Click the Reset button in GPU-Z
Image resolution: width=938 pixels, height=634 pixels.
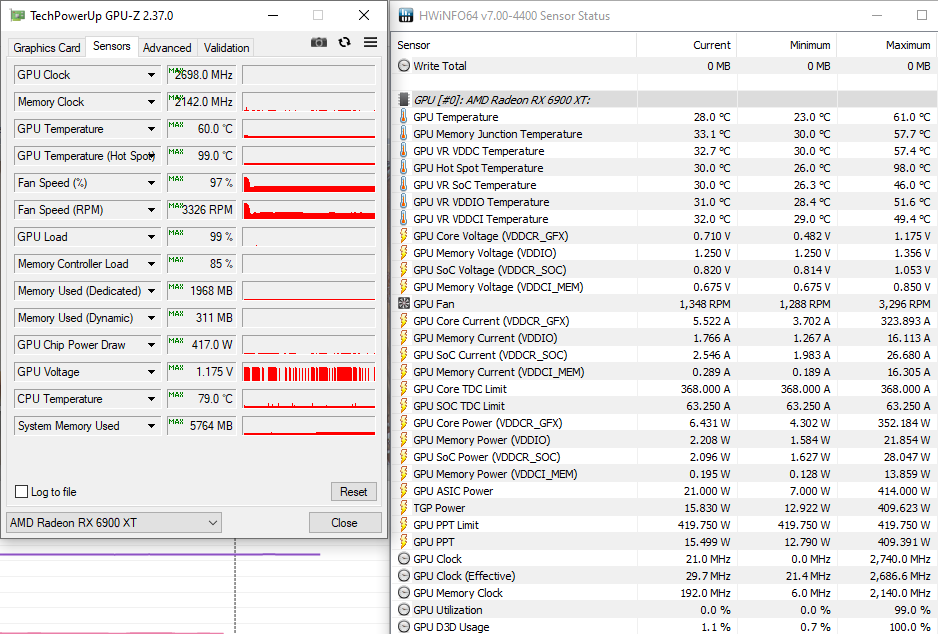354,492
